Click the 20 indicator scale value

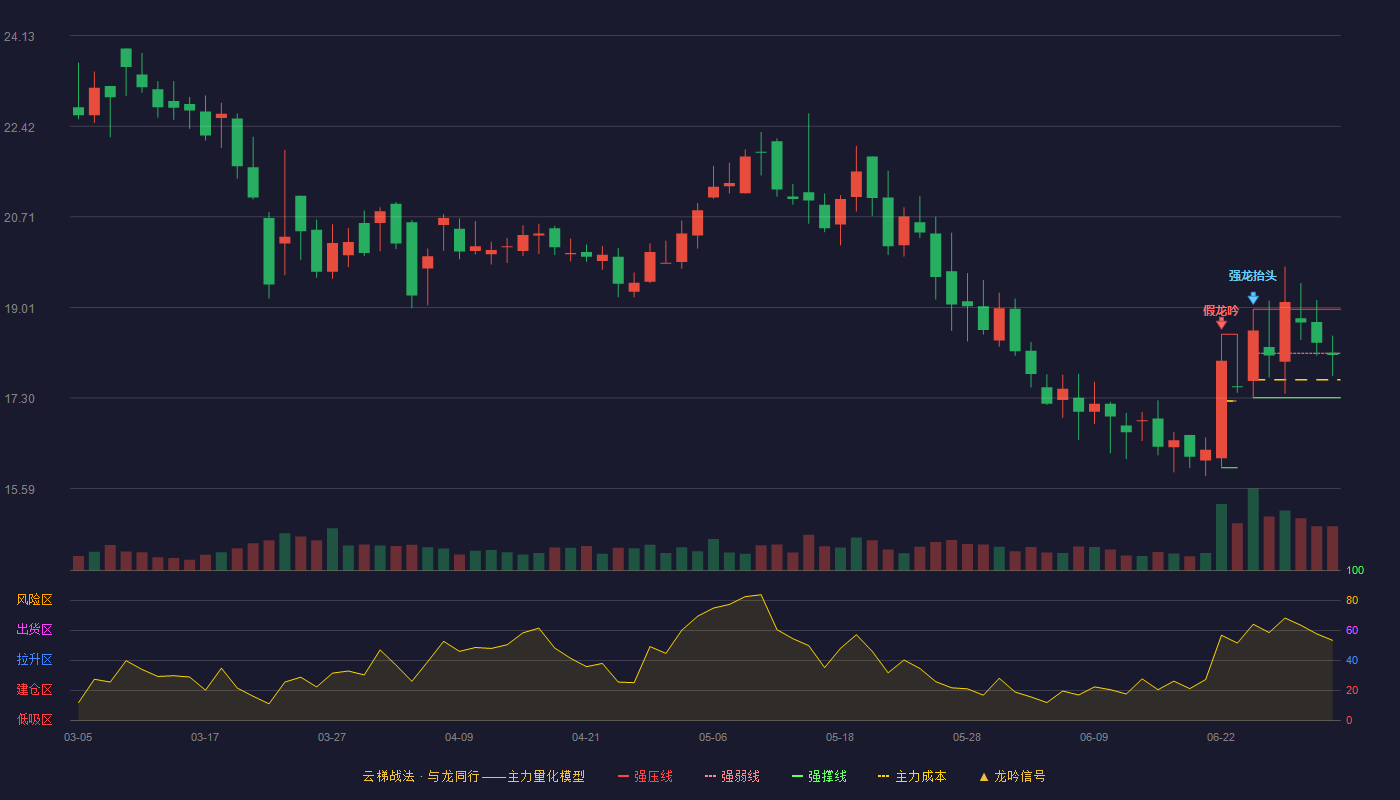click(1352, 690)
